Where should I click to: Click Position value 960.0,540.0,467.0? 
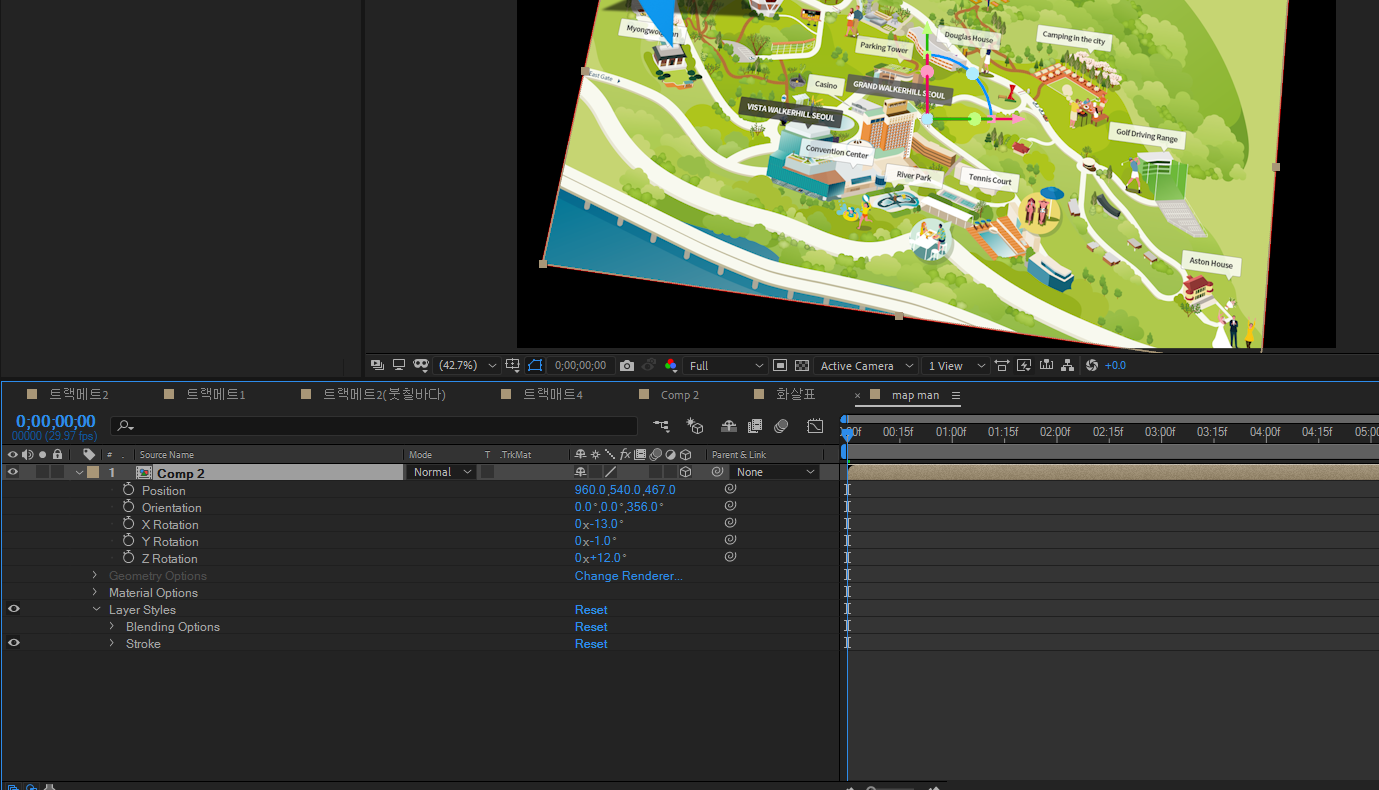click(625, 490)
